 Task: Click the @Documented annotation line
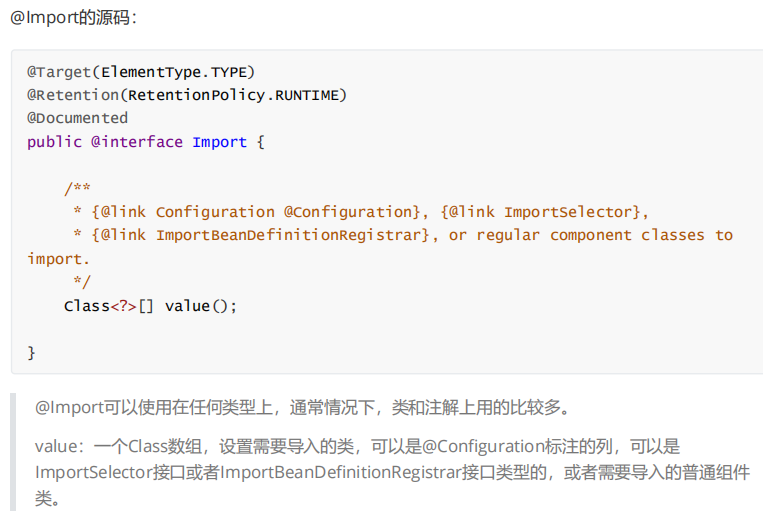tap(77, 118)
